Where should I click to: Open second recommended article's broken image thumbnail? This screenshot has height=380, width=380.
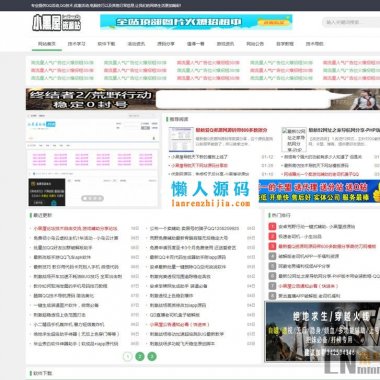[294, 139]
